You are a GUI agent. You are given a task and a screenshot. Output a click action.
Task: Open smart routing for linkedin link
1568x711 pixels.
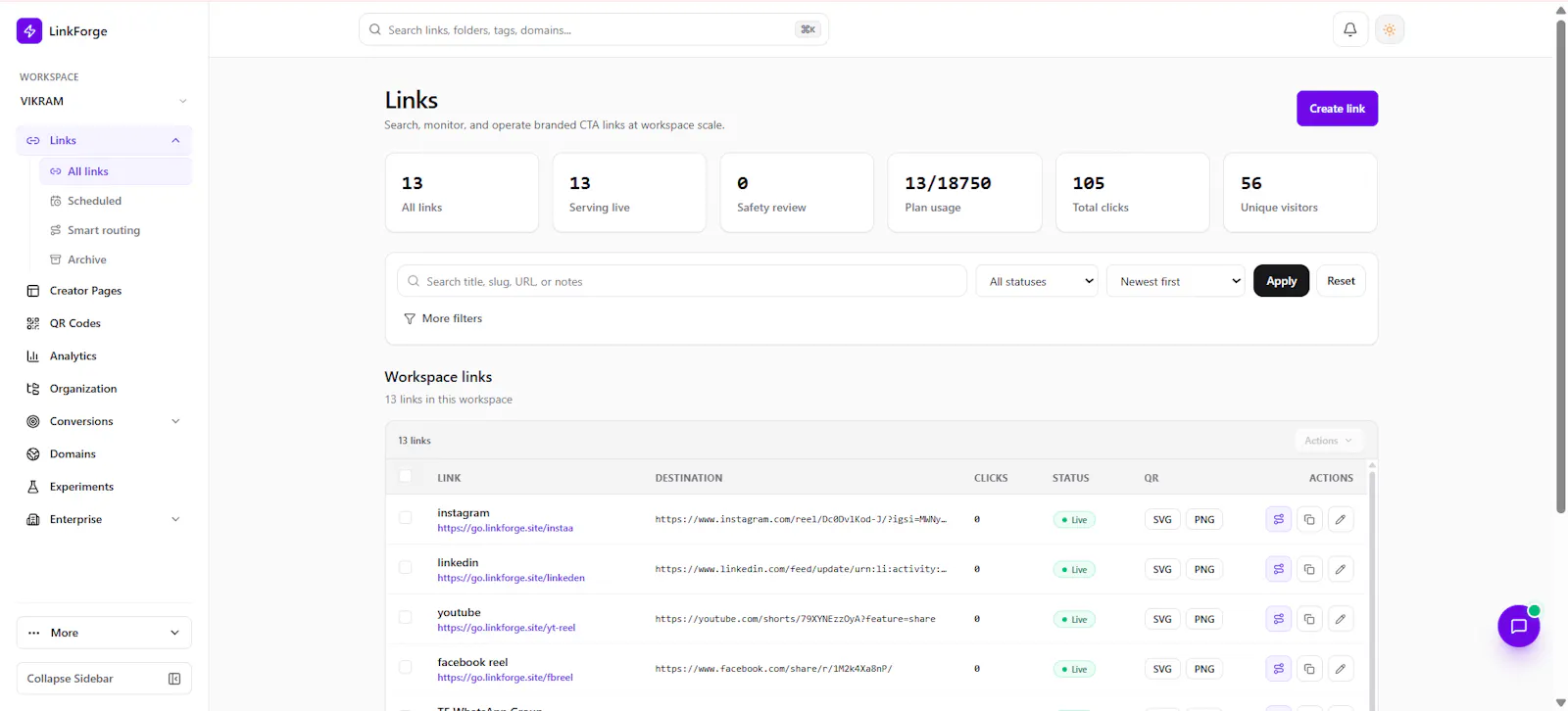[x=1278, y=569]
